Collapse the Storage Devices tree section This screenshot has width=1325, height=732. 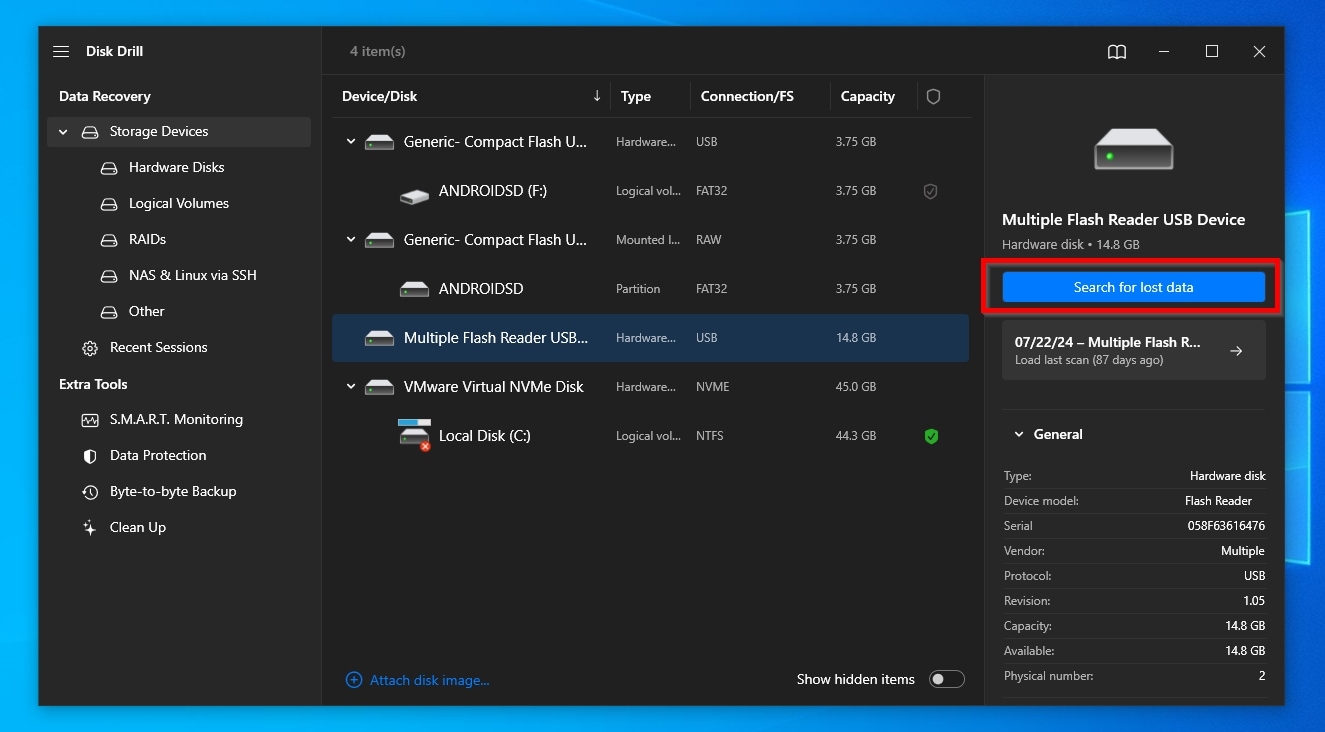(x=63, y=132)
